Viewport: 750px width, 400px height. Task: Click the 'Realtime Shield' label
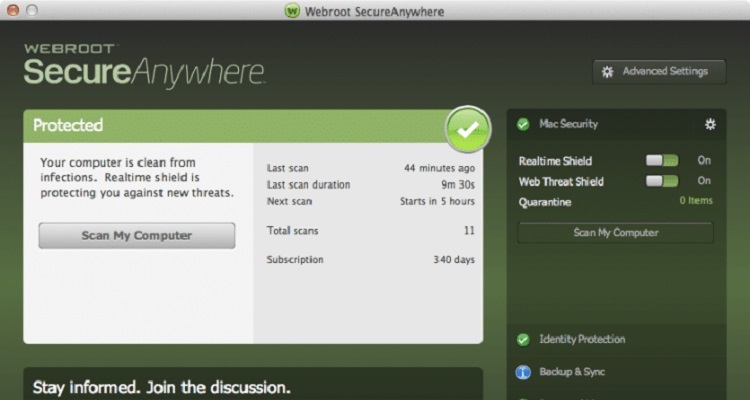tap(555, 161)
